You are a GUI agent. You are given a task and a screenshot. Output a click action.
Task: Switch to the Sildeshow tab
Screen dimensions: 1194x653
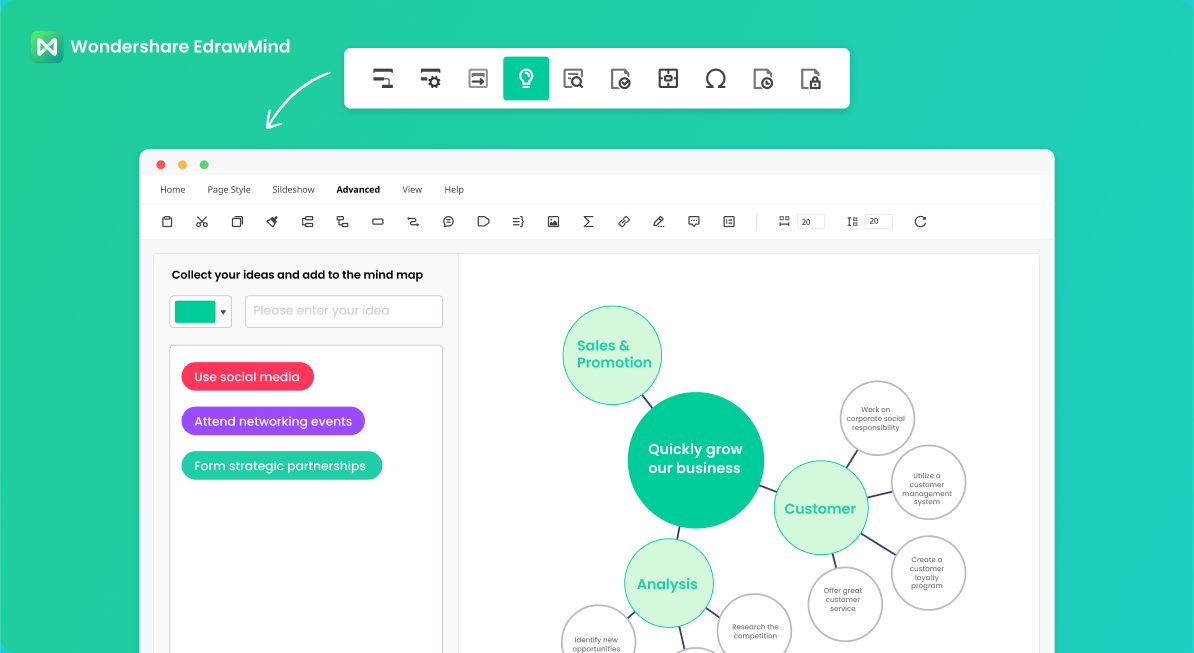coord(293,190)
